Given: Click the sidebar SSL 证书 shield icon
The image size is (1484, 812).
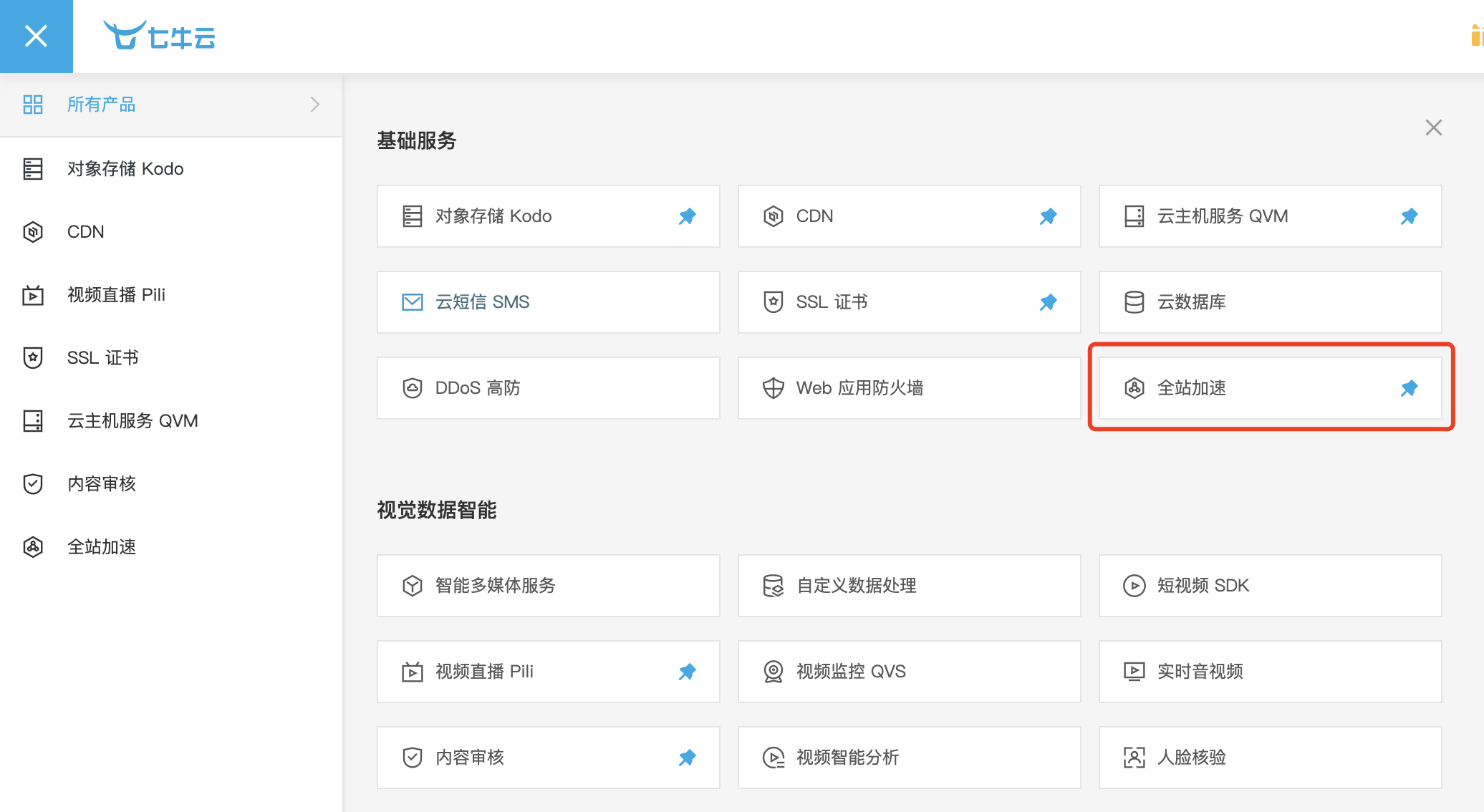Looking at the screenshot, I should pyautogui.click(x=33, y=358).
